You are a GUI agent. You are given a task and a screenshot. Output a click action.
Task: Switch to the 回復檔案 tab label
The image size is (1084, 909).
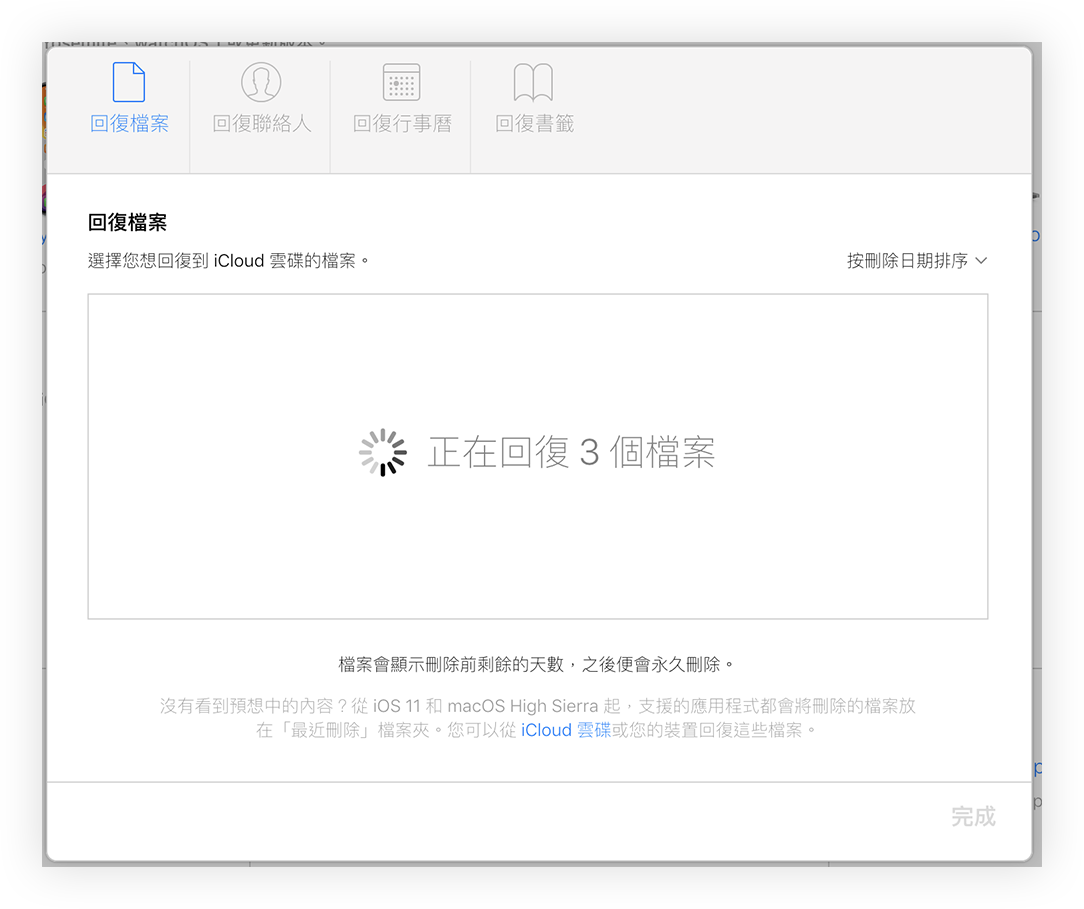tap(129, 124)
